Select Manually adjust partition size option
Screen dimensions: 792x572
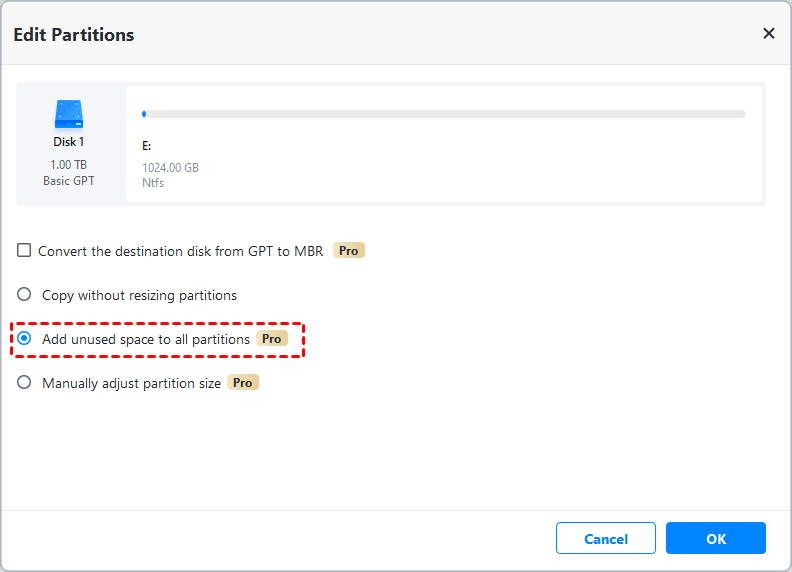24,383
